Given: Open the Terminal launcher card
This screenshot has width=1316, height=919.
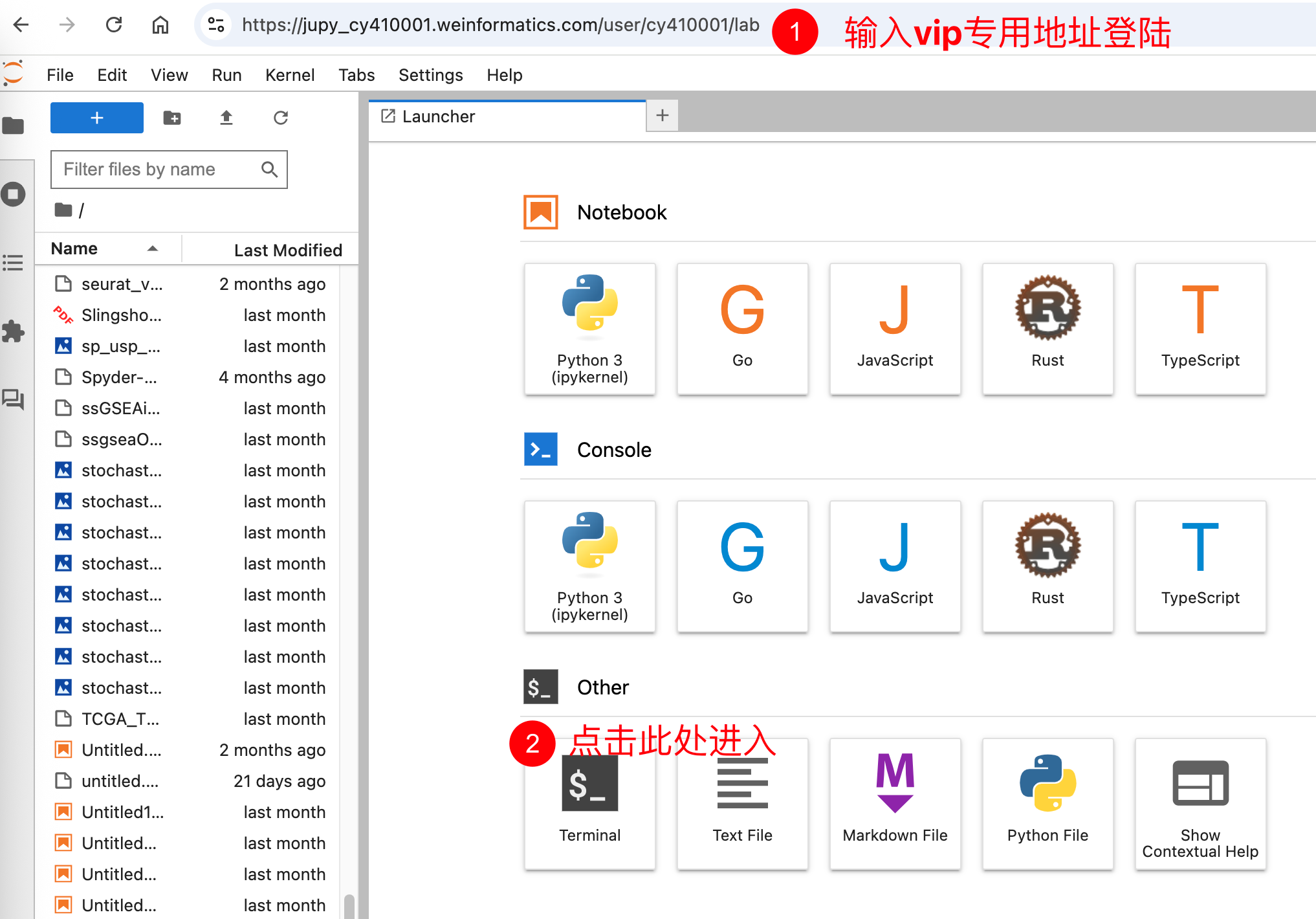Looking at the screenshot, I should point(589,803).
